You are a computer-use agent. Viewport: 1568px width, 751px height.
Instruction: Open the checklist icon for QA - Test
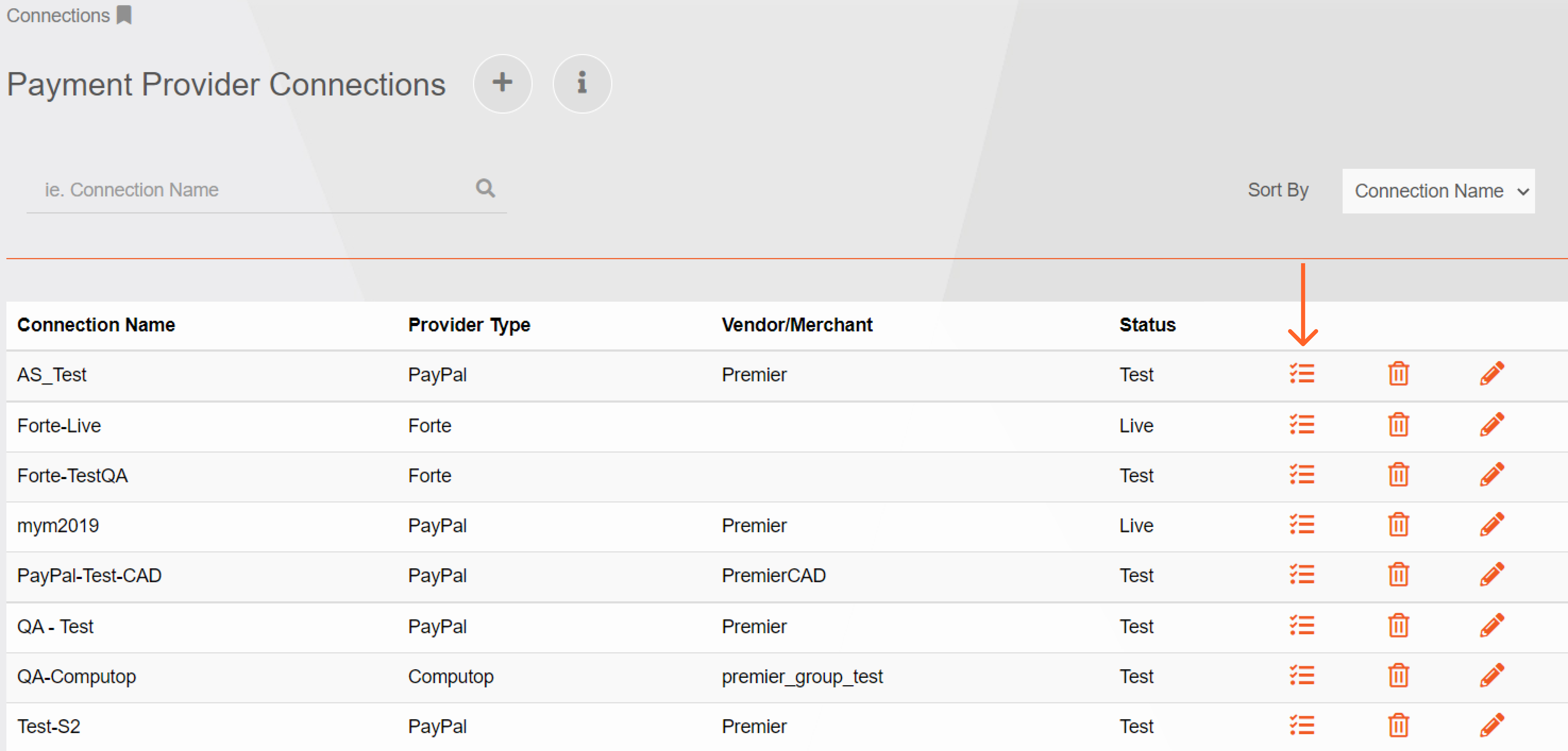click(1302, 626)
